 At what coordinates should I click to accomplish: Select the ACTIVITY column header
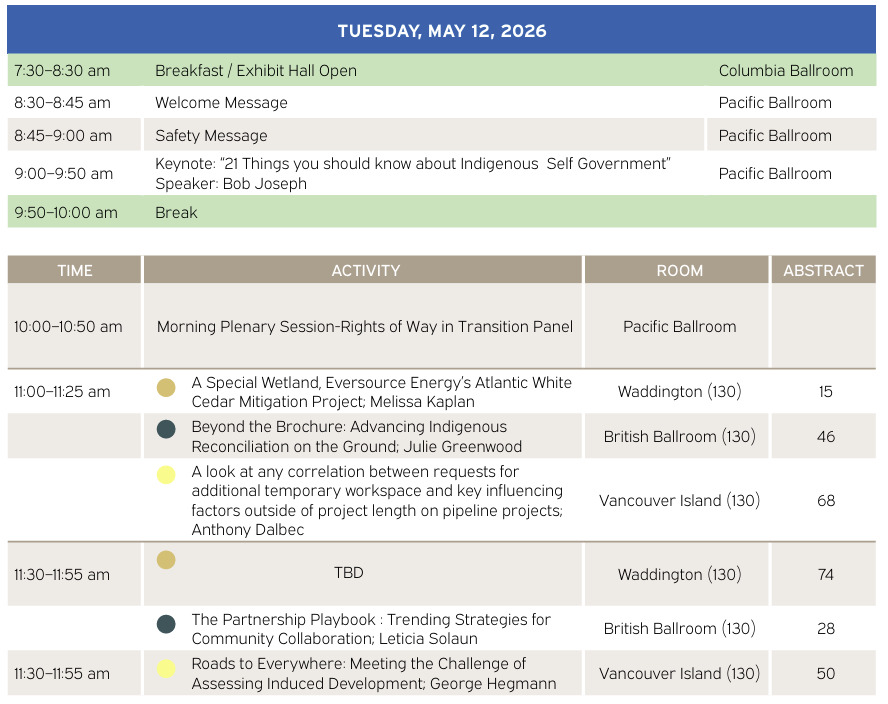363,270
